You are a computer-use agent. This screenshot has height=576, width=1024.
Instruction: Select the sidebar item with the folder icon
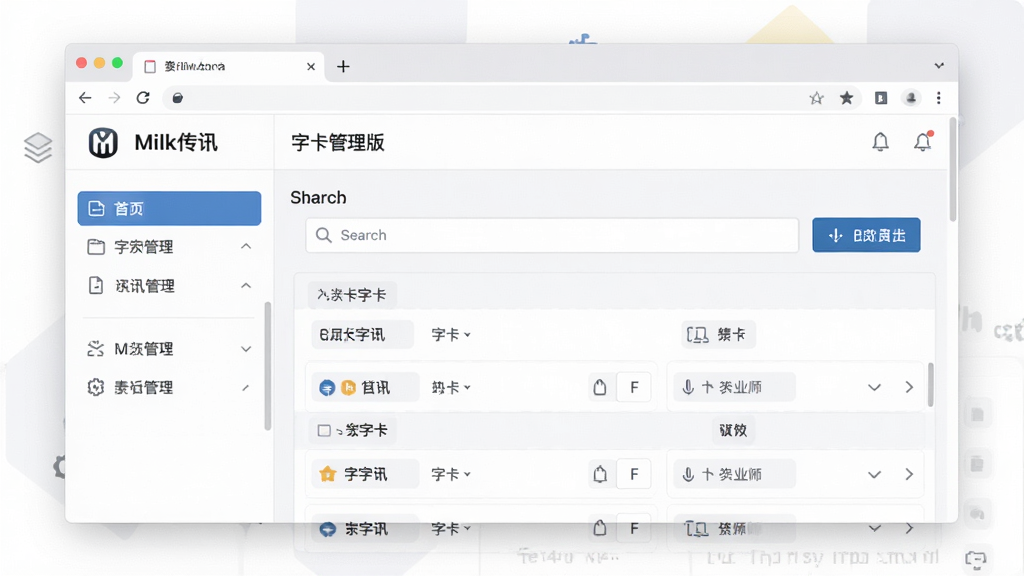tap(169, 247)
